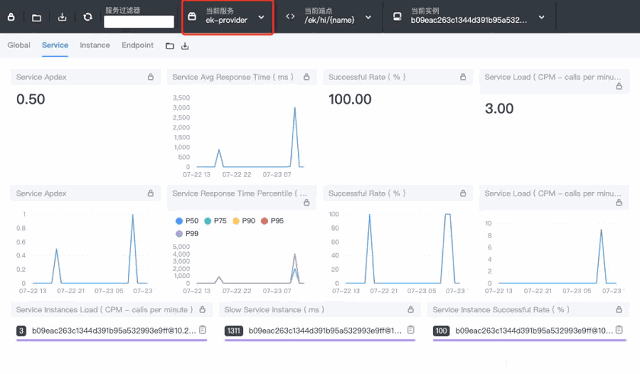
Task: Toggle the P50 legend series
Action: click(x=187, y=221)
